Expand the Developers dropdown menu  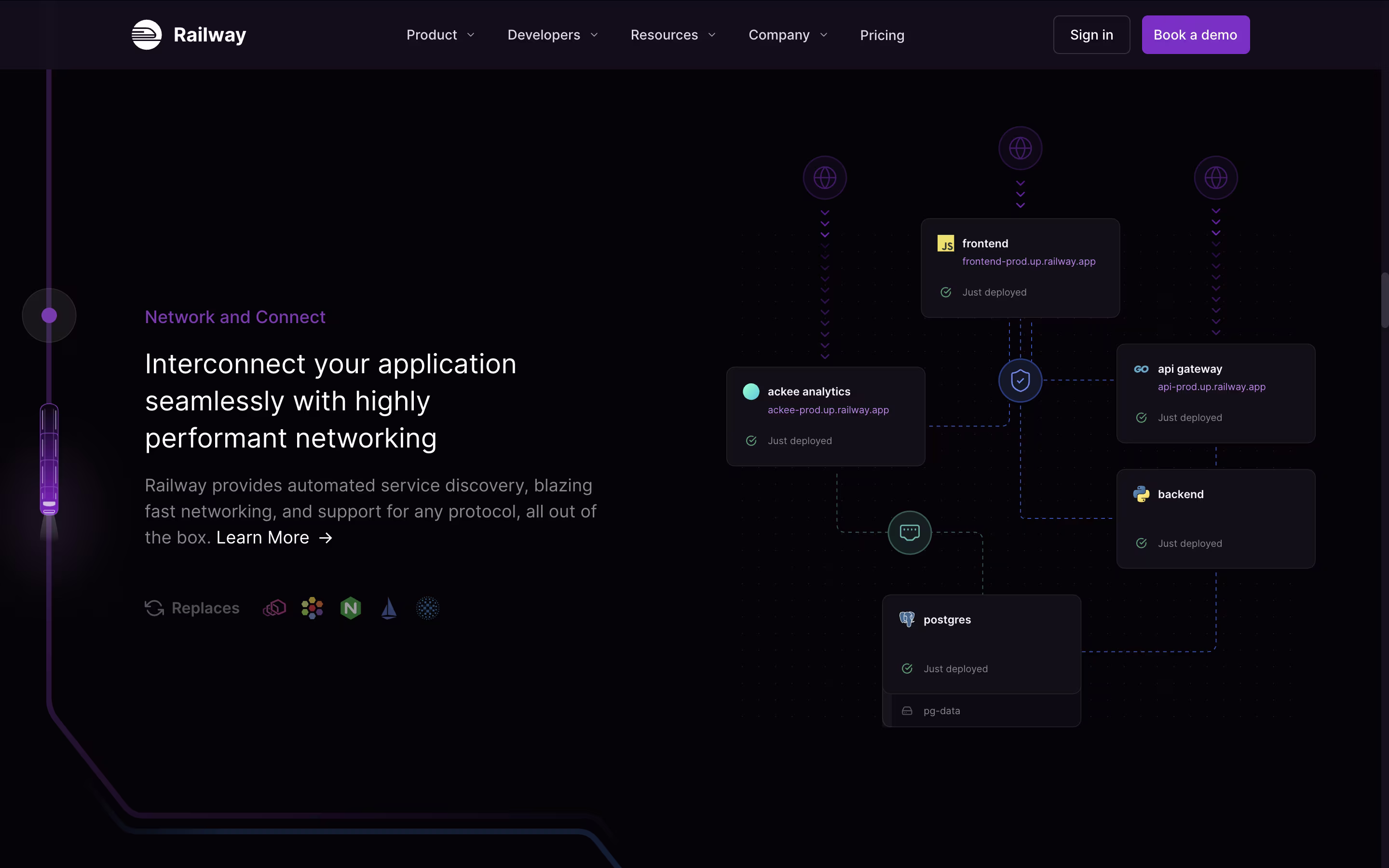pyautogui.click(x=552, y=35)
